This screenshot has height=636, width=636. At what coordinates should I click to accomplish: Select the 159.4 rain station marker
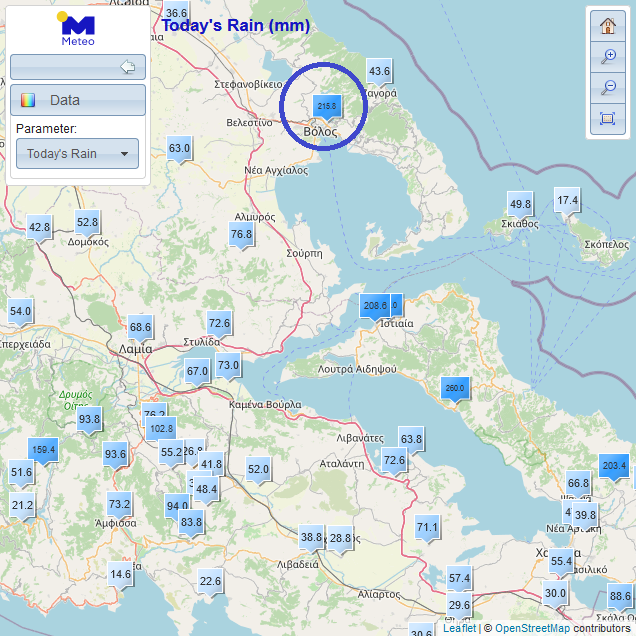tap(43, 450)
